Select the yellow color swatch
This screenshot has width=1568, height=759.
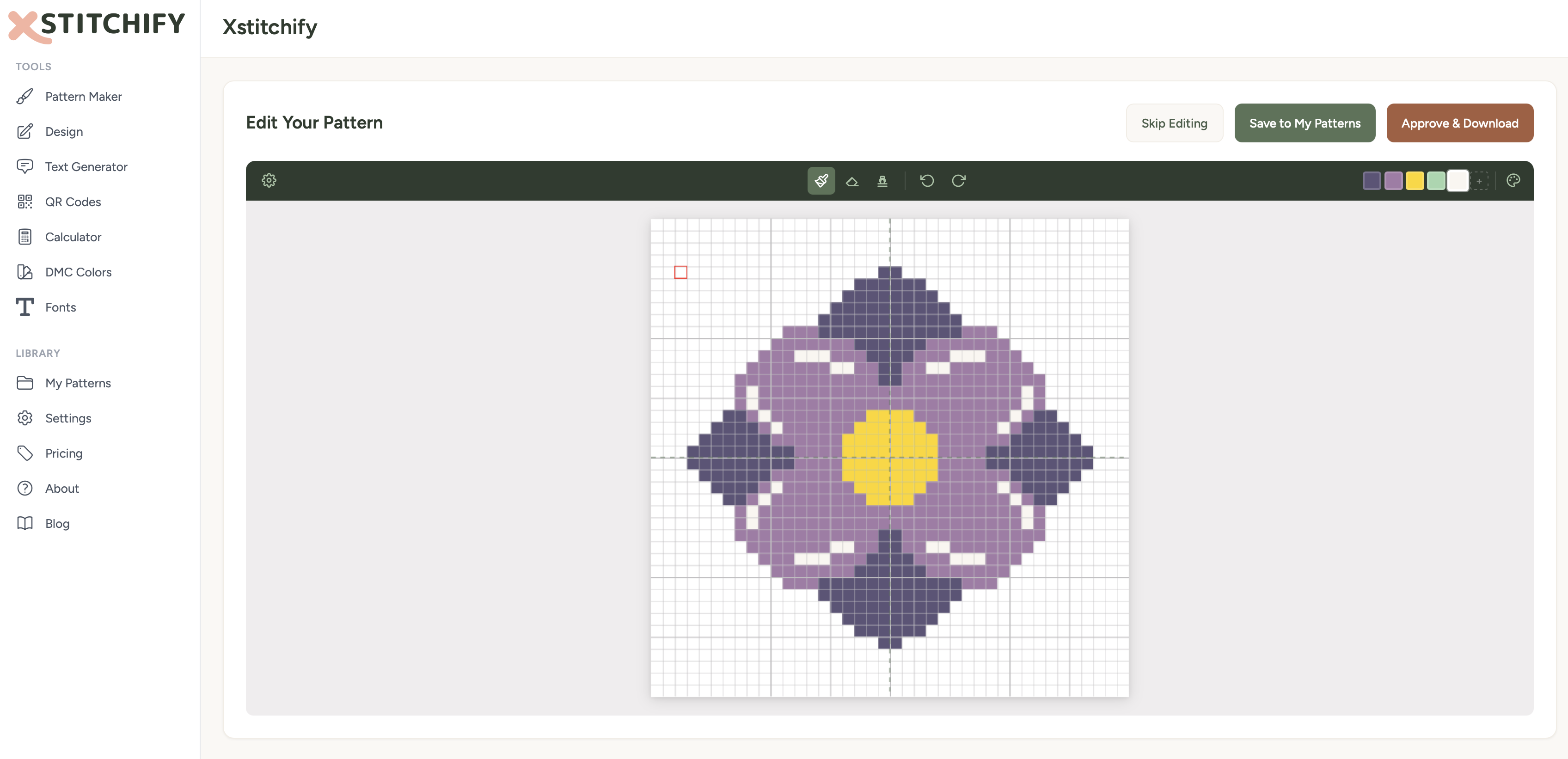(1415, 180)
